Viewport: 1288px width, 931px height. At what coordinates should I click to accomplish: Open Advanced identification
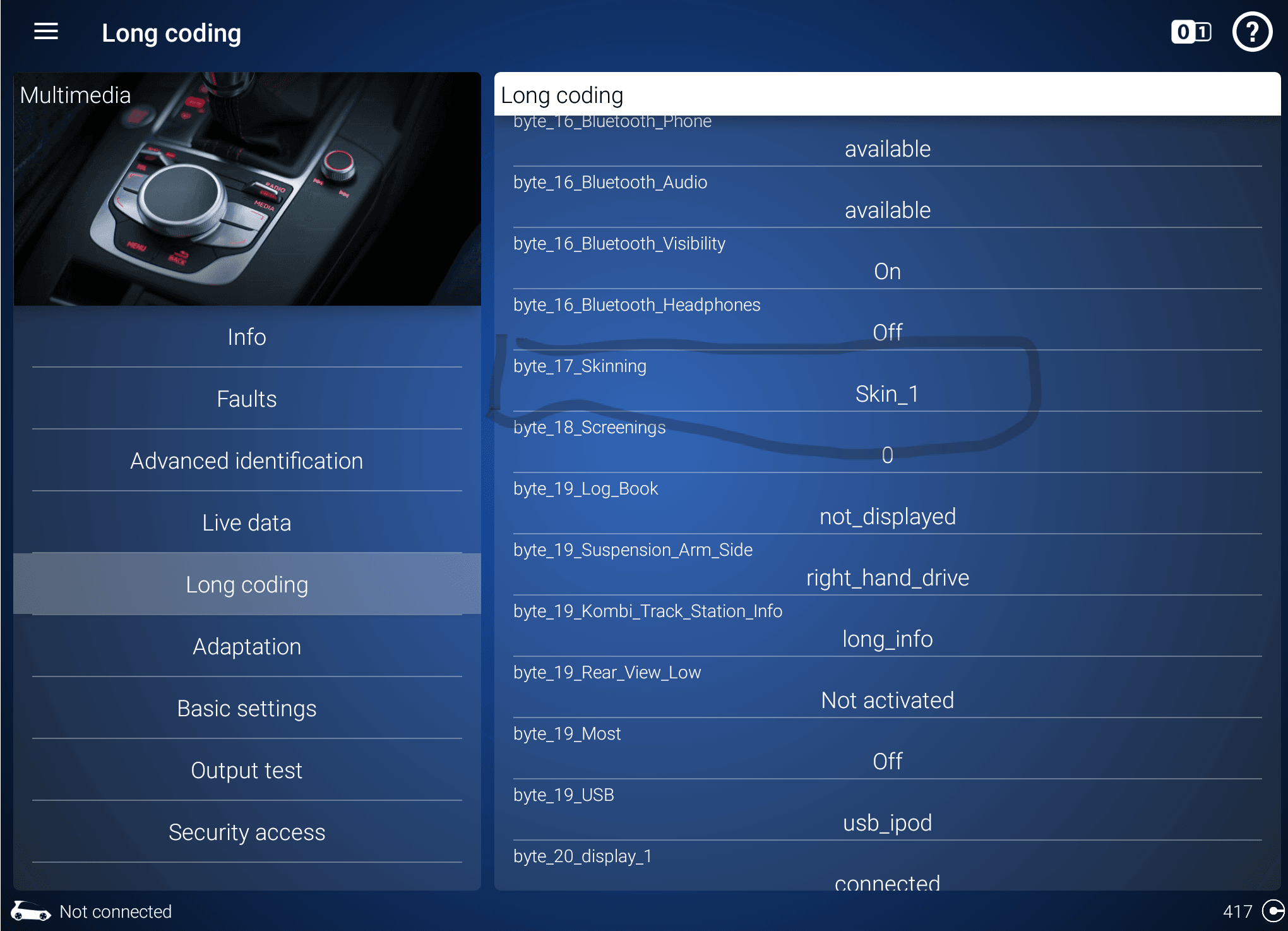pyautogui.click(x=247, y=461)
